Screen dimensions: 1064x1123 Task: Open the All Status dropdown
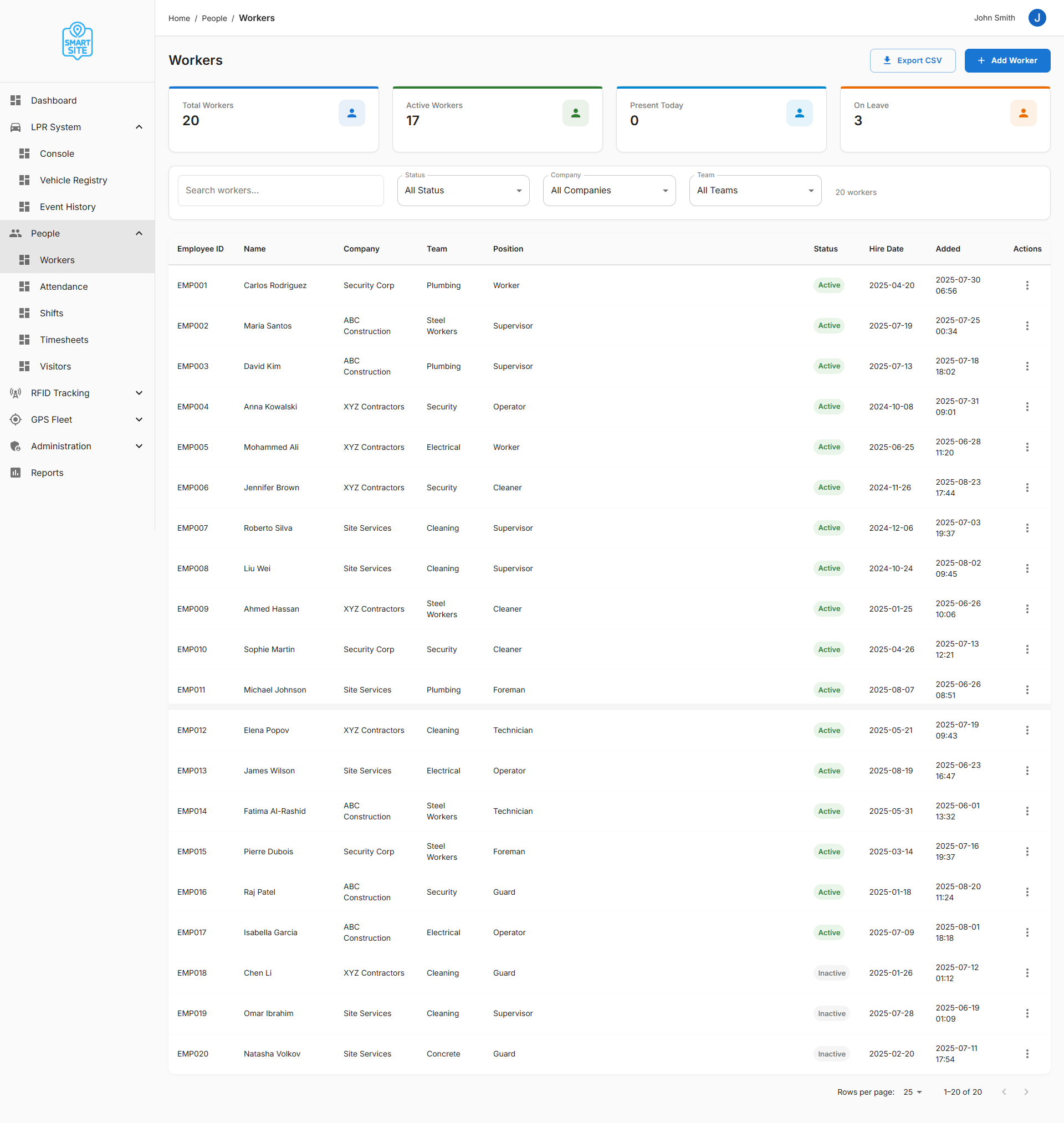point(463,191)
